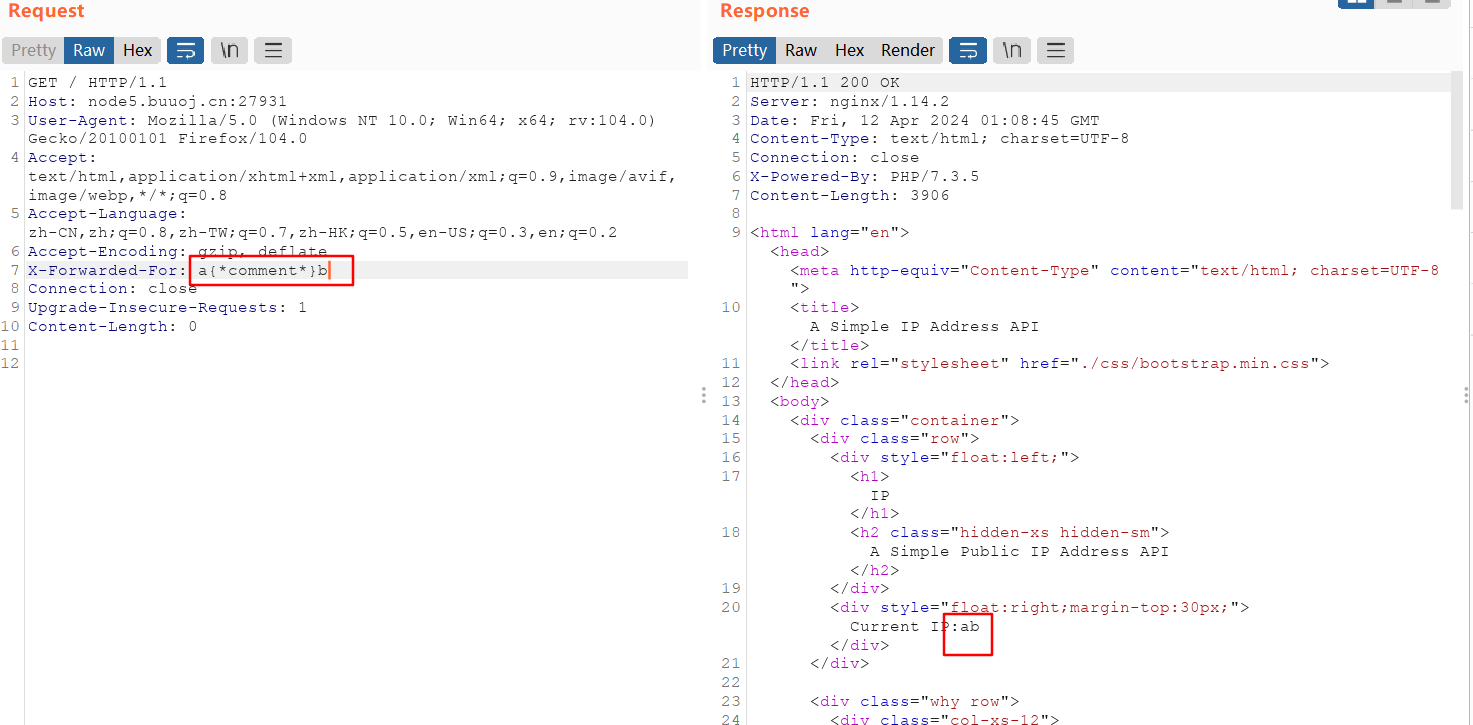Click Connection: close in the Request panel
The image size is (1473, 725).
[112, 289]
